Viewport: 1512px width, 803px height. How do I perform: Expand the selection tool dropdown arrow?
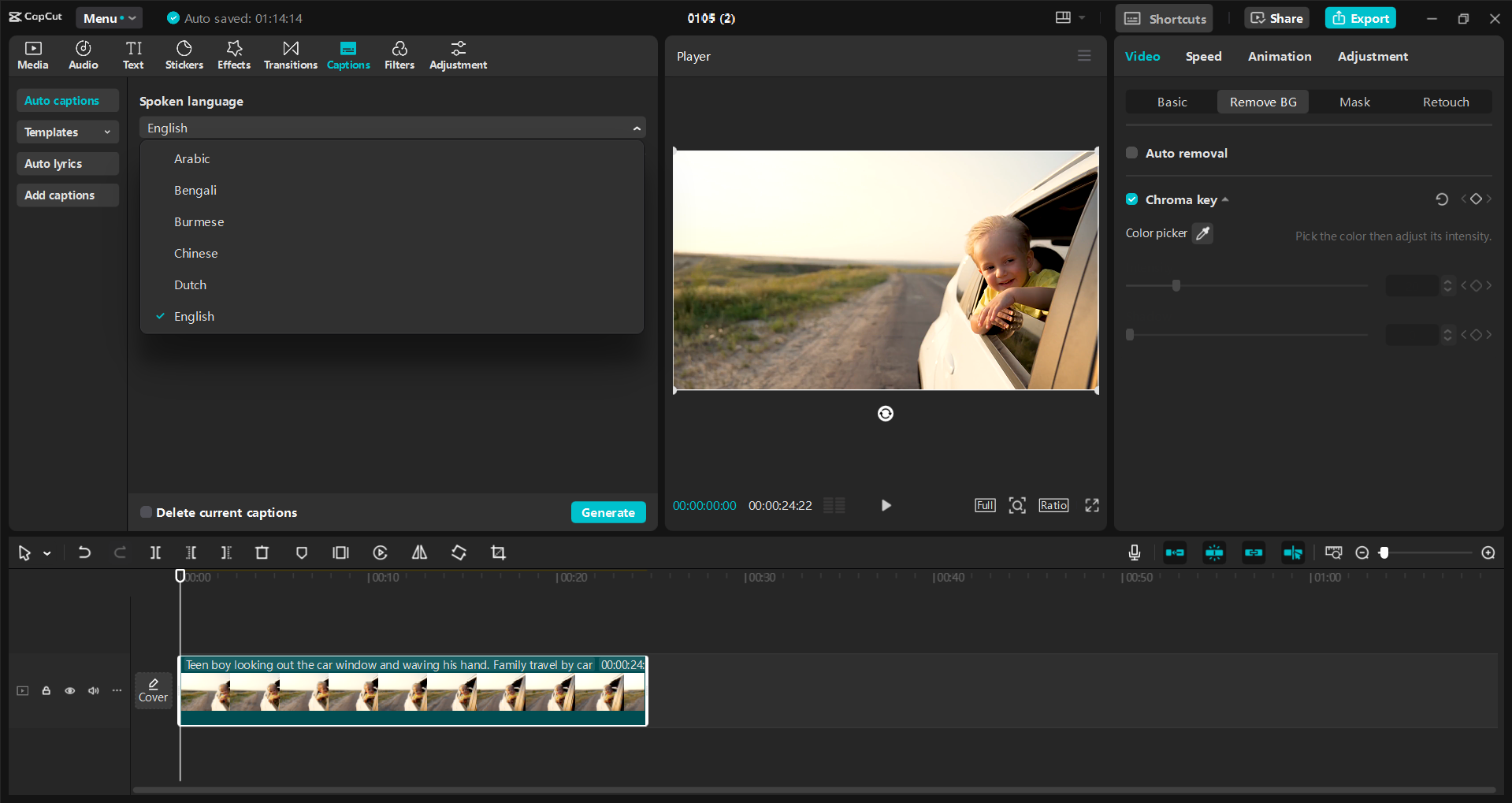pyautogui.click(x=46, y=552)
